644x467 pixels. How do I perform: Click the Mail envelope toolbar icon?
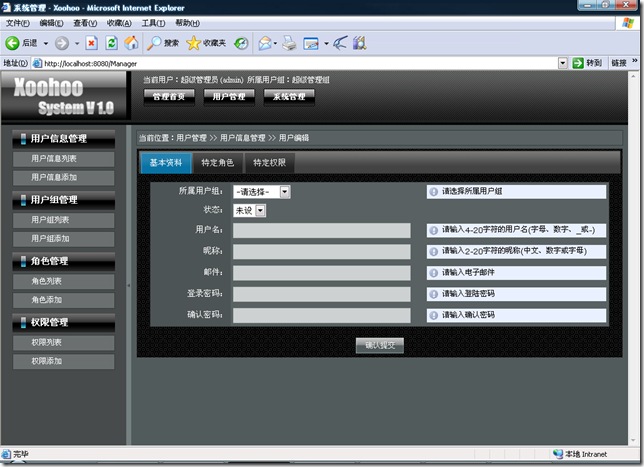coord(265,43)
